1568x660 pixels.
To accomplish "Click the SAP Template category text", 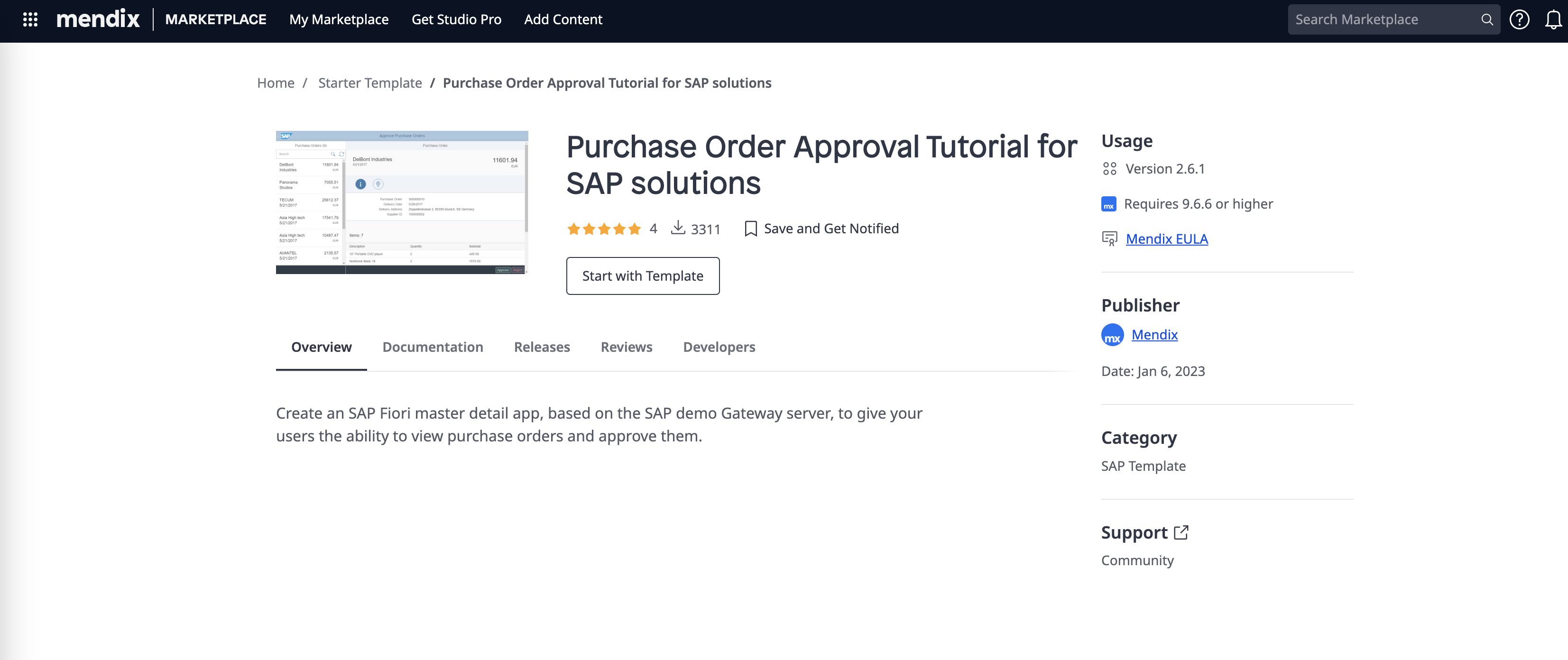I will 1143,466.
